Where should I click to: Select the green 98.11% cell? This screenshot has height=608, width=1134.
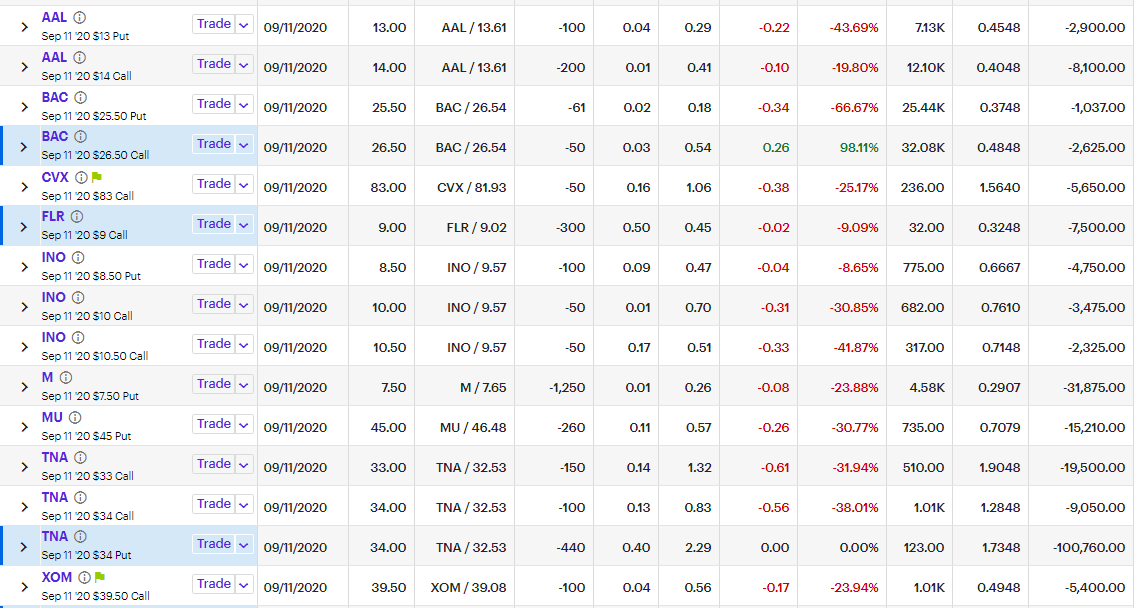tap(859, 147)
